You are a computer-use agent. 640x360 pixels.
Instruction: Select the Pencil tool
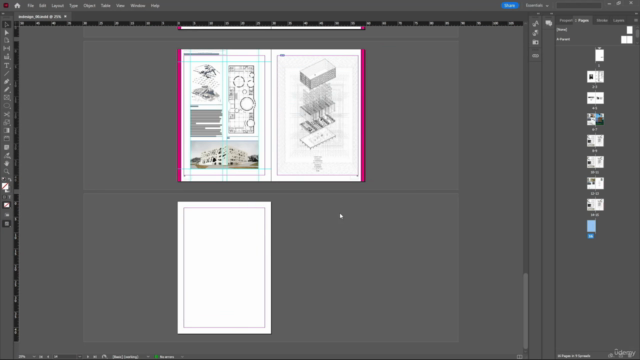7,90
